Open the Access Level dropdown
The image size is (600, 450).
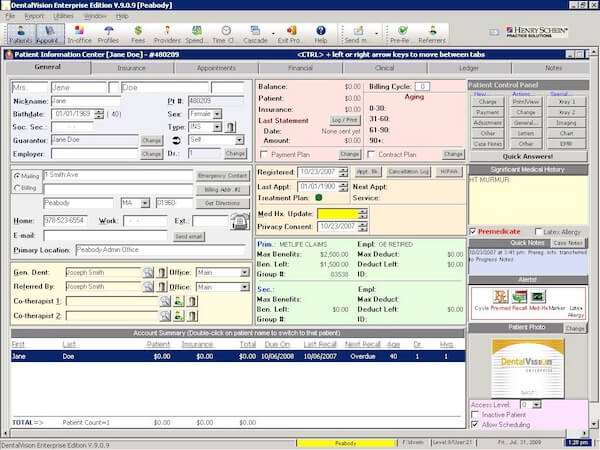coord(537,404)
